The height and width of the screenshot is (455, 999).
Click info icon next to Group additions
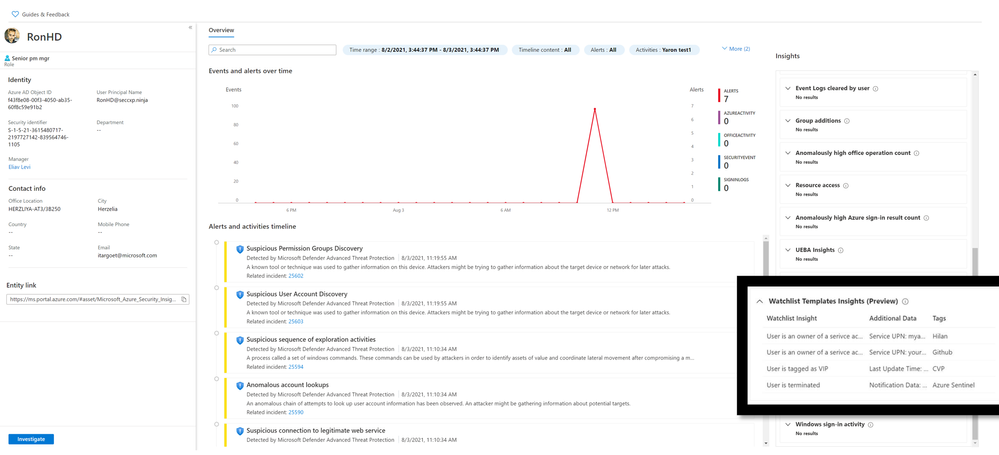(x=848, y=120)
